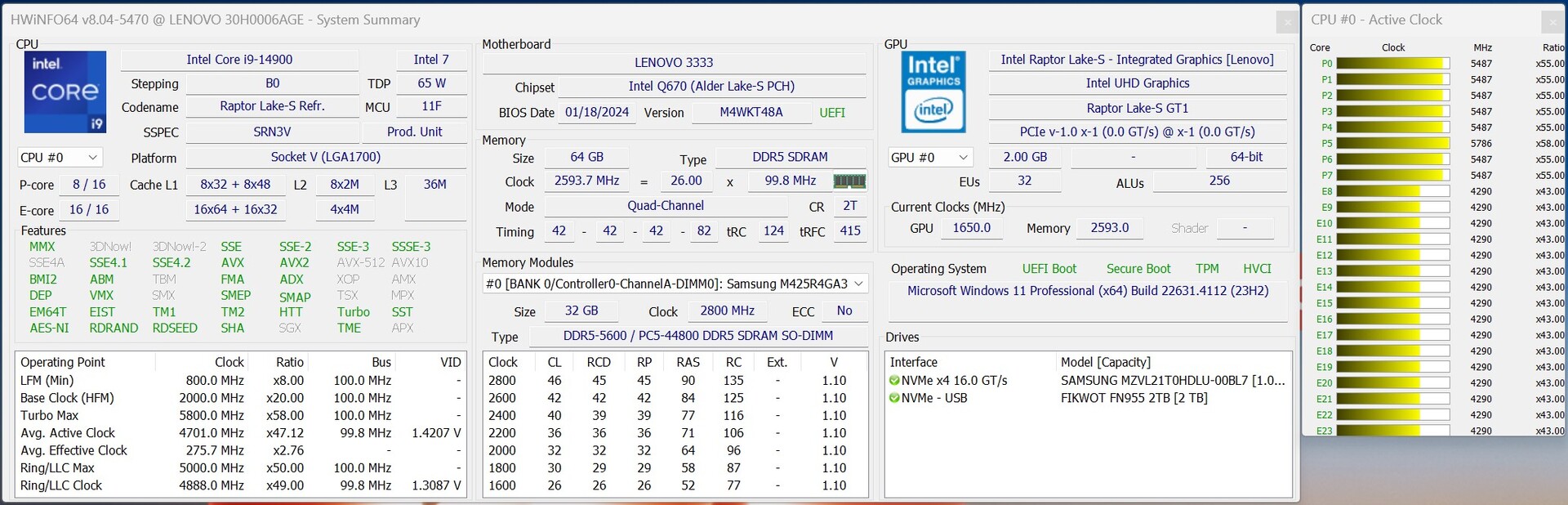
Task: Select the TDP value 65 W
Action: click(431, 83)
